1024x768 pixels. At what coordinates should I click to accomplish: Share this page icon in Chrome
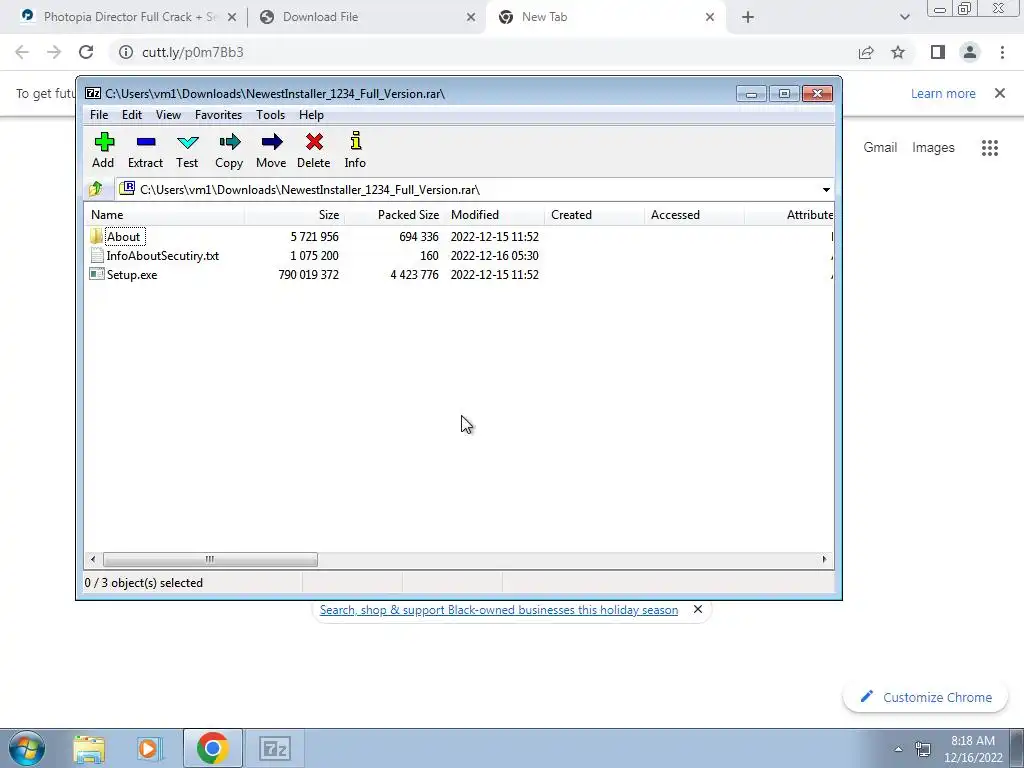(x=866, y=52)
